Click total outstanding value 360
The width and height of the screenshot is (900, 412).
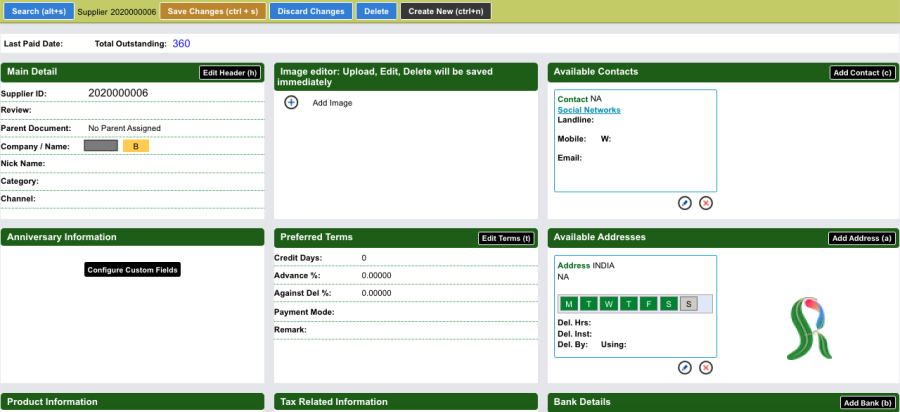tap(181, 44)
